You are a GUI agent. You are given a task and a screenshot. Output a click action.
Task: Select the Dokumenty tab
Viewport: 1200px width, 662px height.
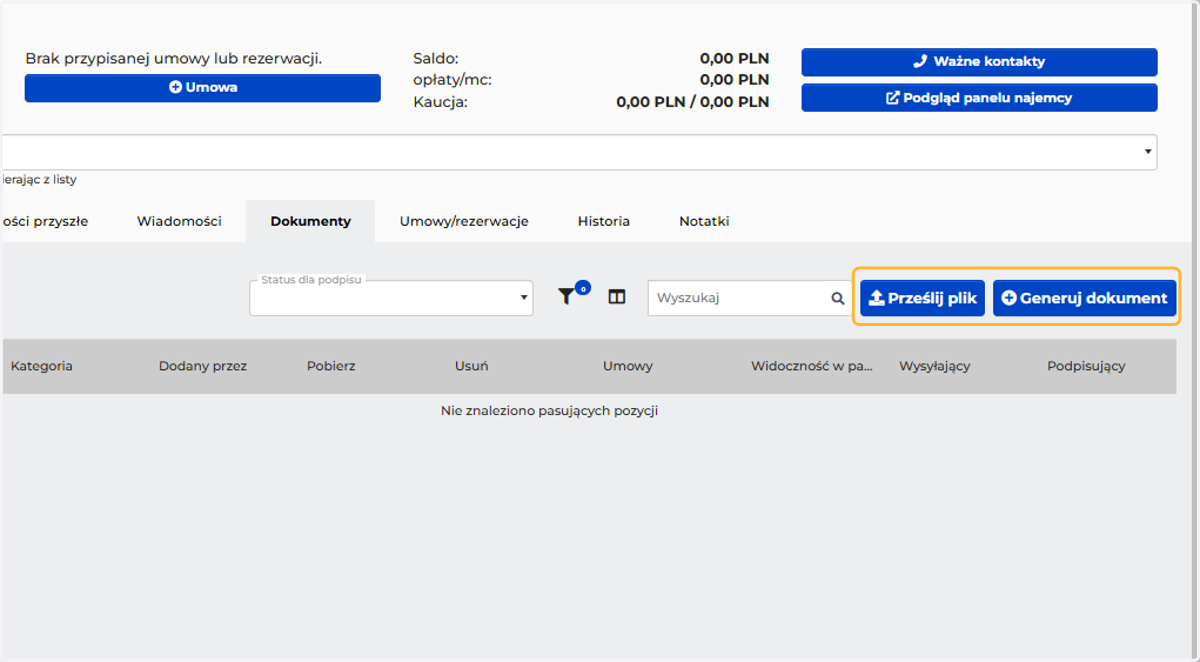click(310, 221)
